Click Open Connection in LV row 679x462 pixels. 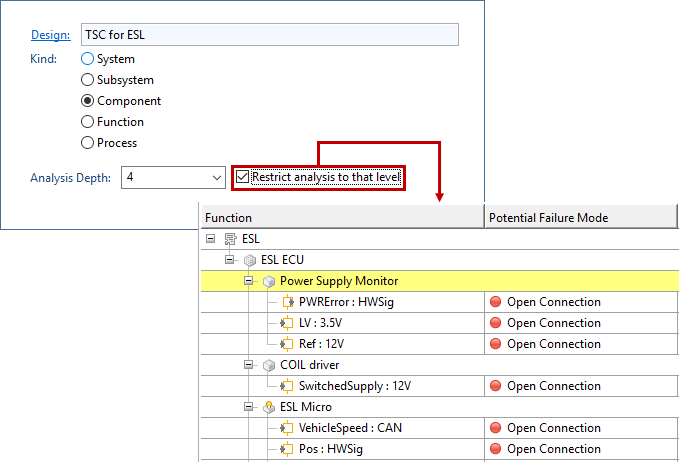click(x=554, y=323)
